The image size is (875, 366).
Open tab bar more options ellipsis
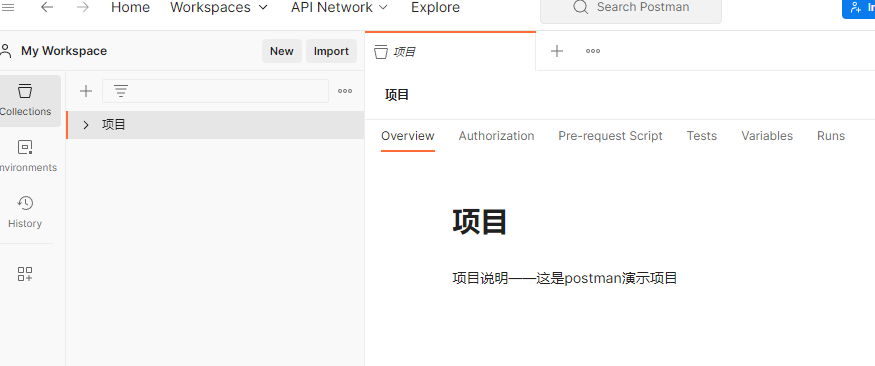click(x=593, y=51)
